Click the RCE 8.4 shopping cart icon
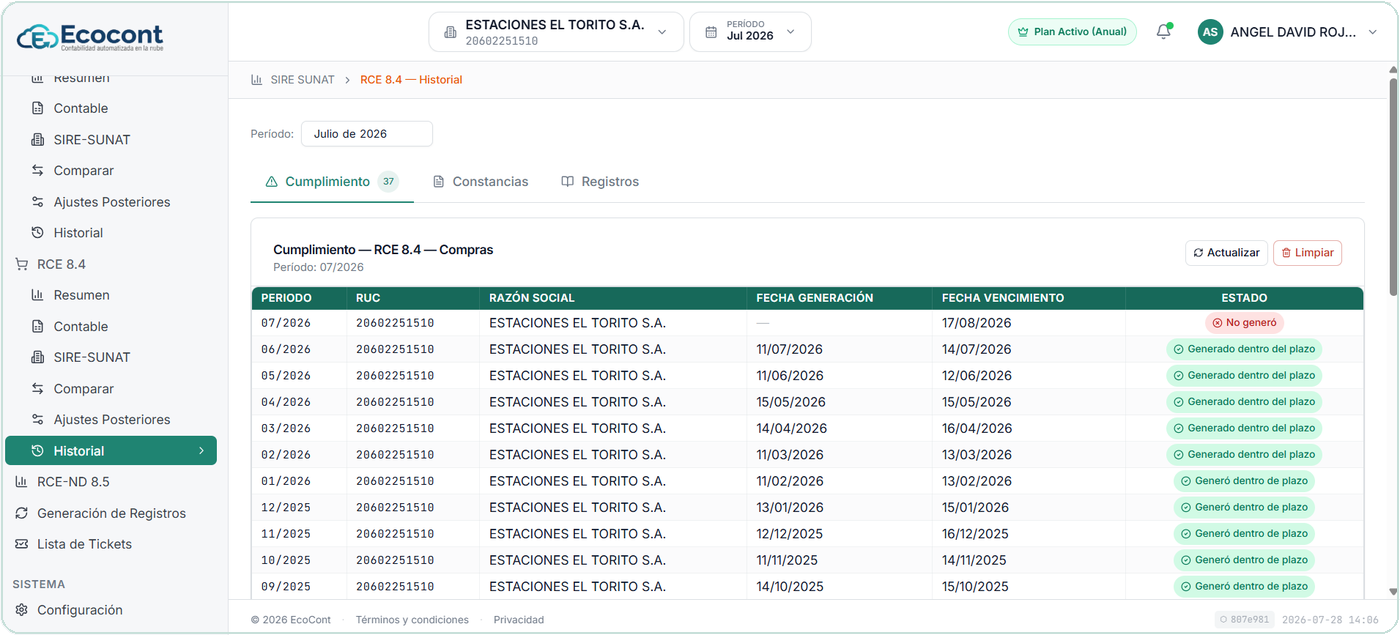This screenshot has height=635, width=1400. [x=21, y=264]
